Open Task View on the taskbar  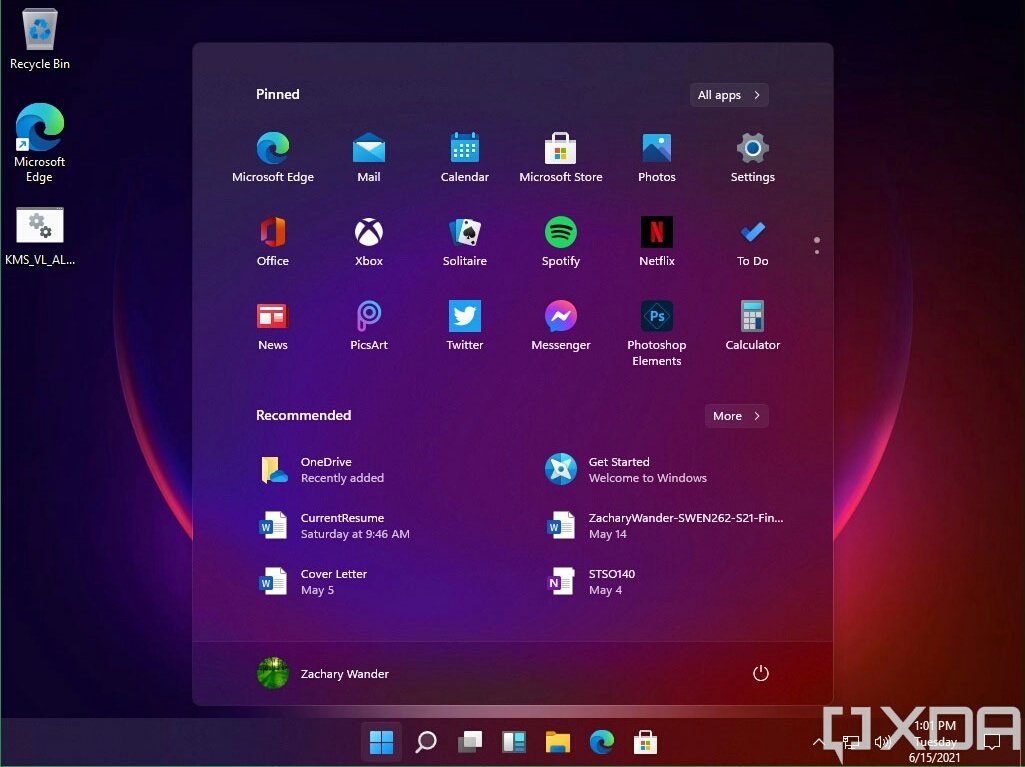[469, 742]
